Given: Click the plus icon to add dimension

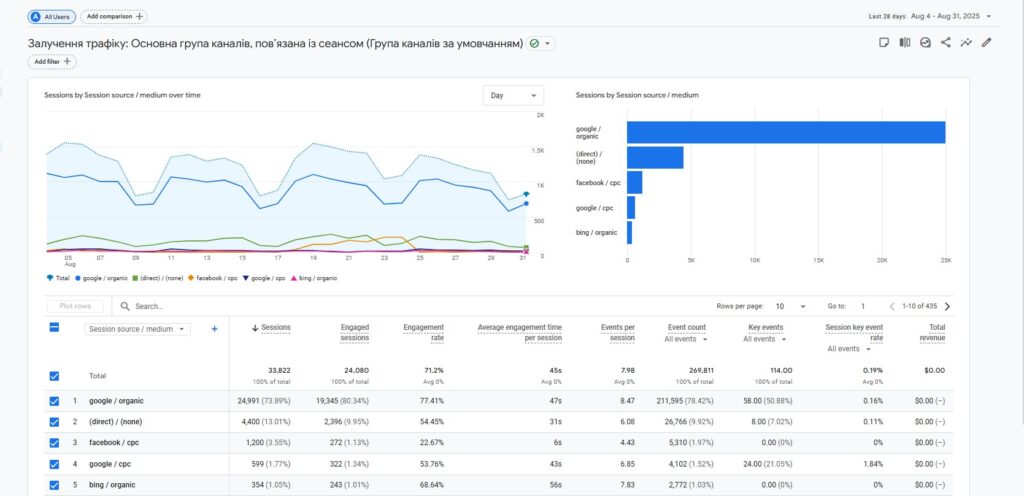Looking at the screenshot, I should (x=214, y=328).
